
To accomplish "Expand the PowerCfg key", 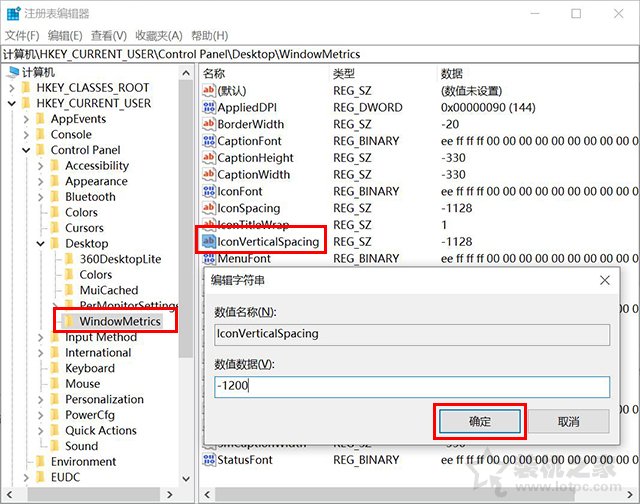I will pos(40,415).
